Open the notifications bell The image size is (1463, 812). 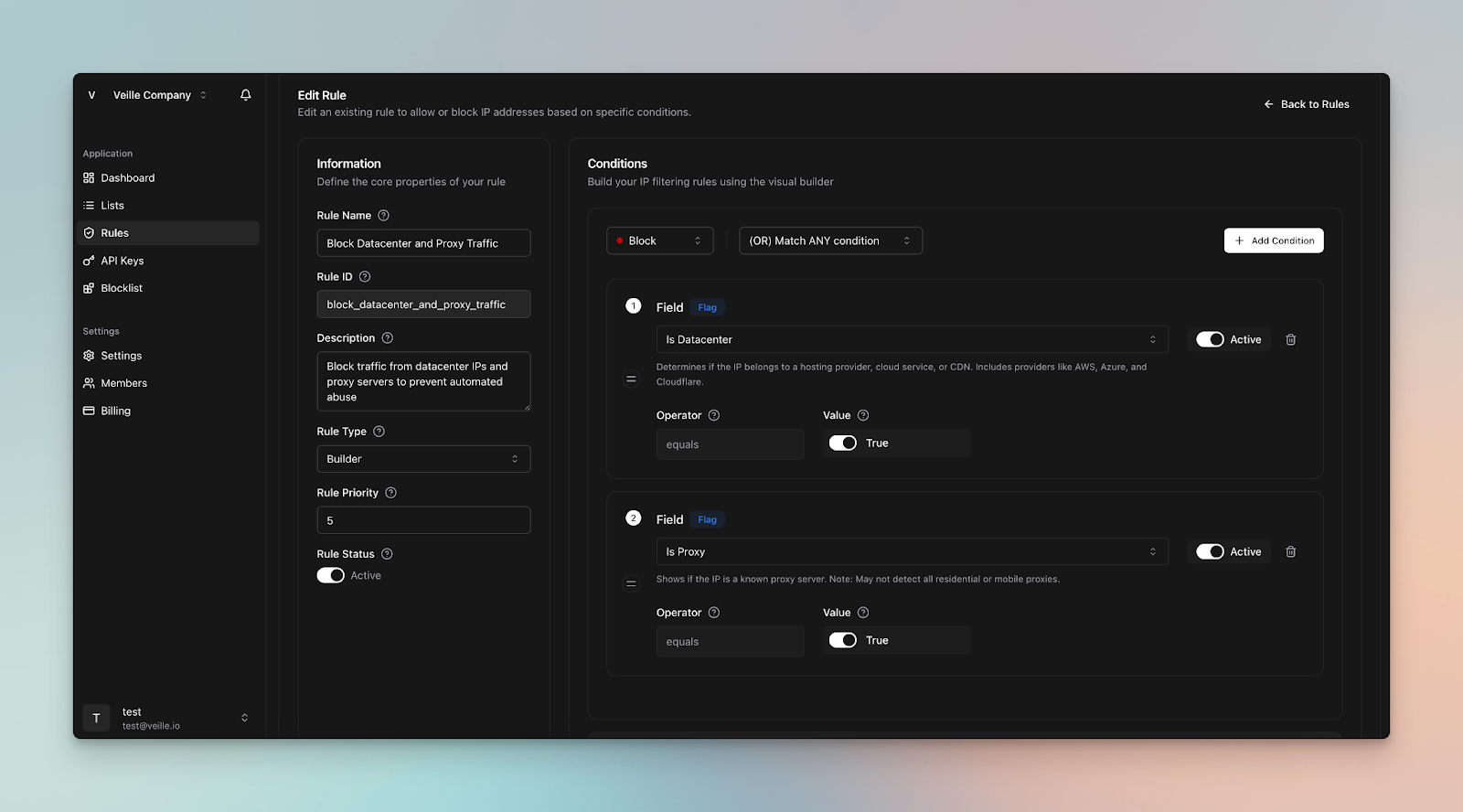(x=246, y=95)
